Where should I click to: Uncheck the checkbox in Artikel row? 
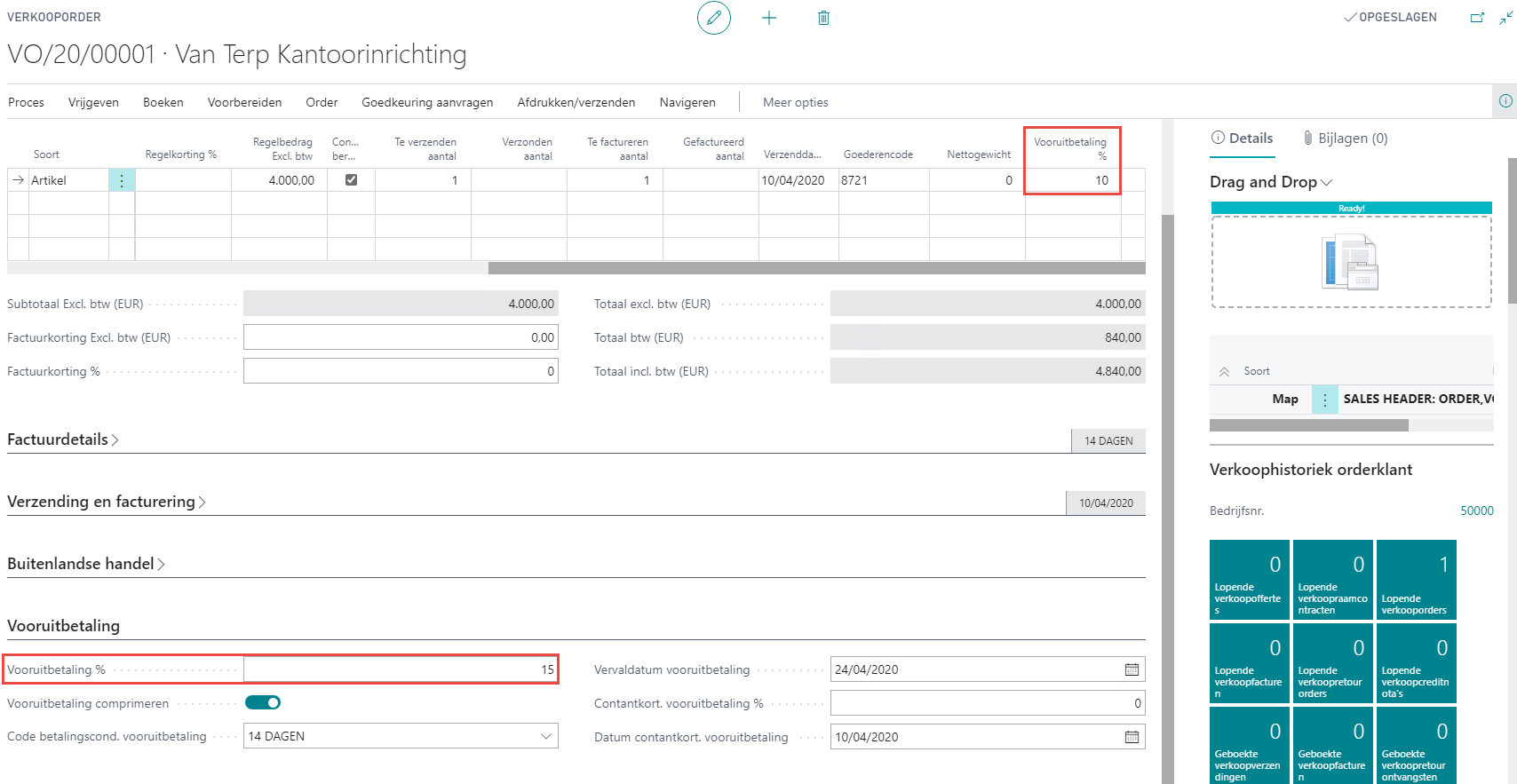[351, 180]
